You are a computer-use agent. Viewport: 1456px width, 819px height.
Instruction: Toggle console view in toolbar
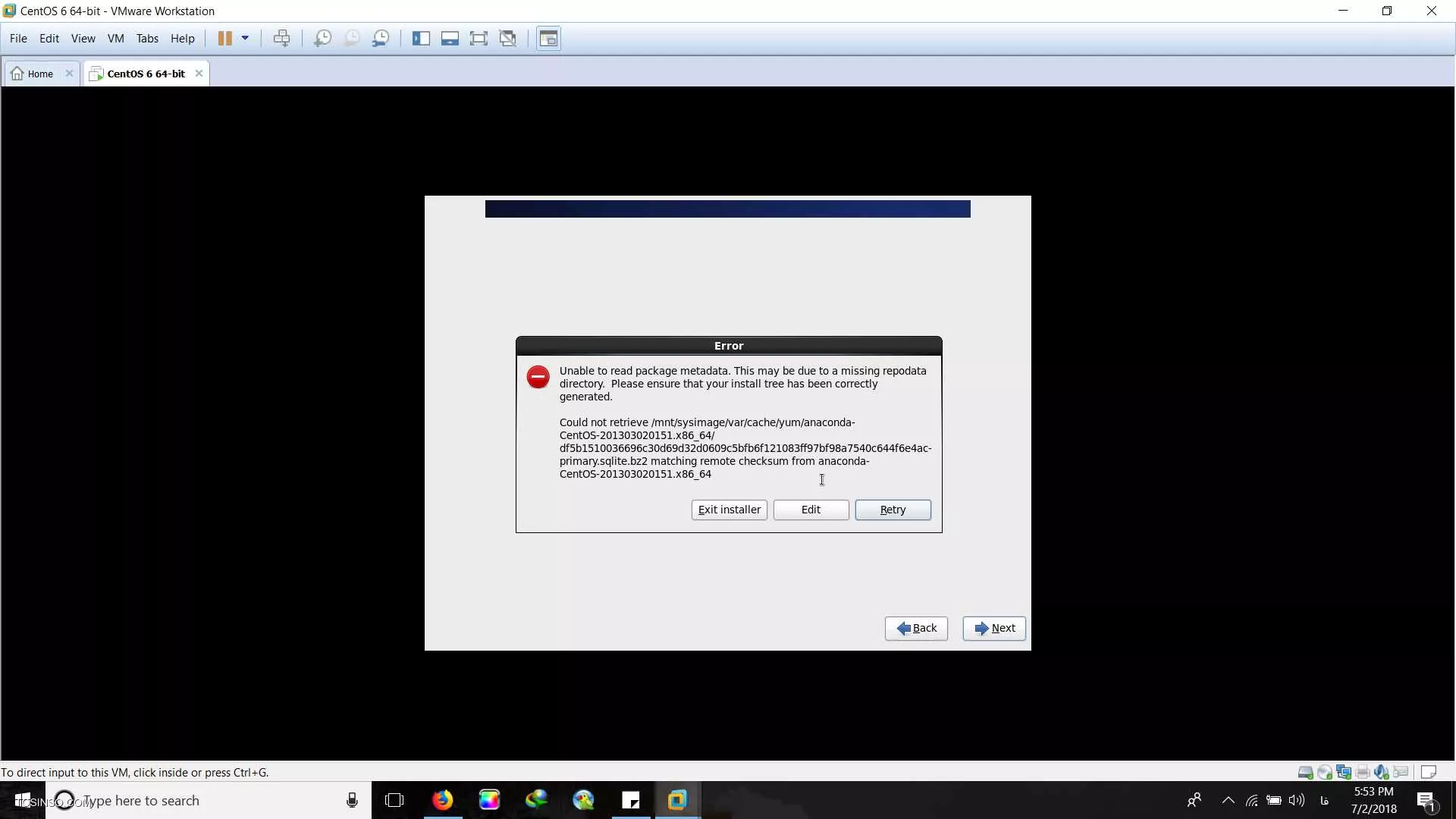pos(548,38)
